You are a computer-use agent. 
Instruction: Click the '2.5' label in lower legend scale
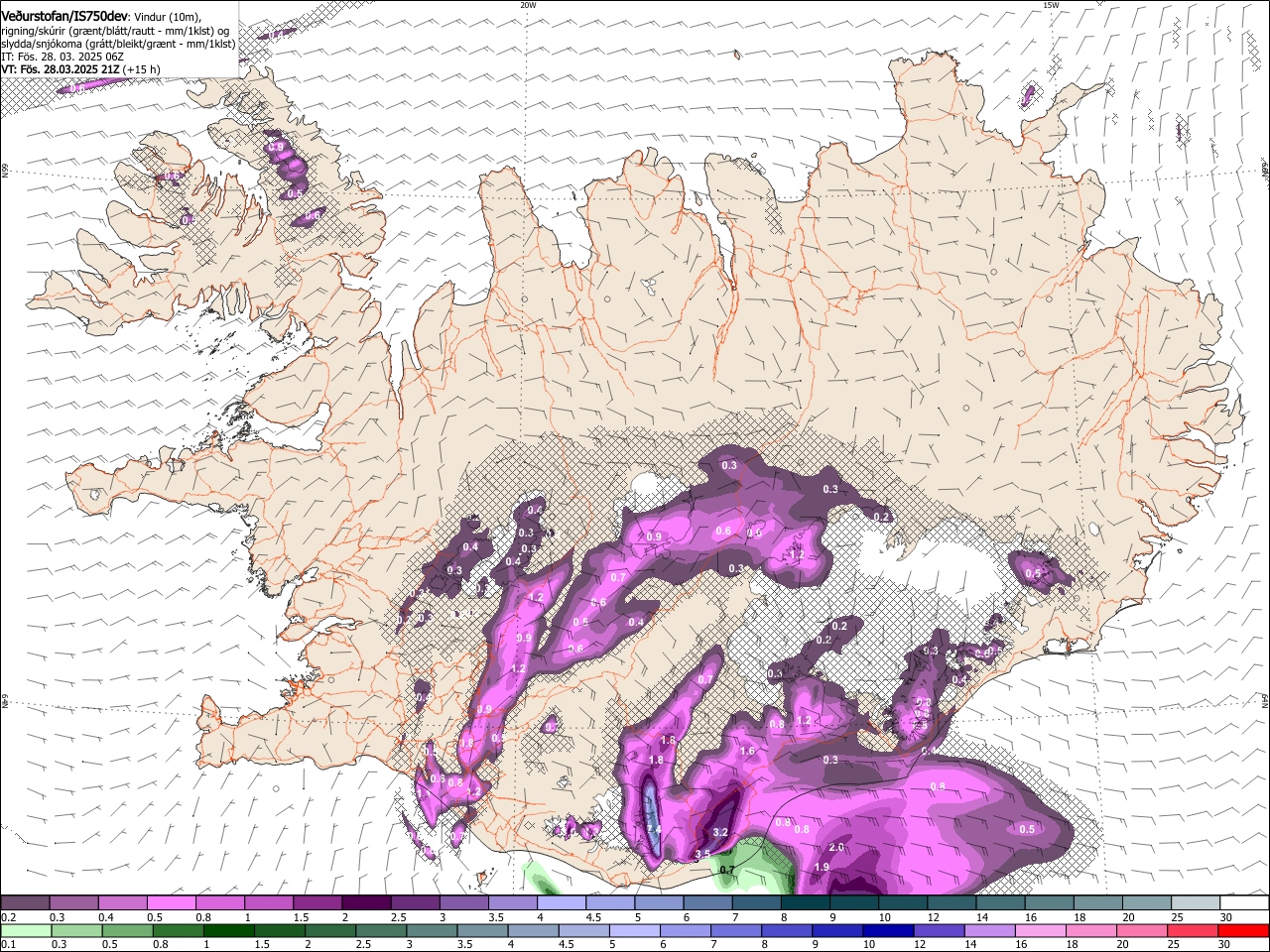click(361, 944)
